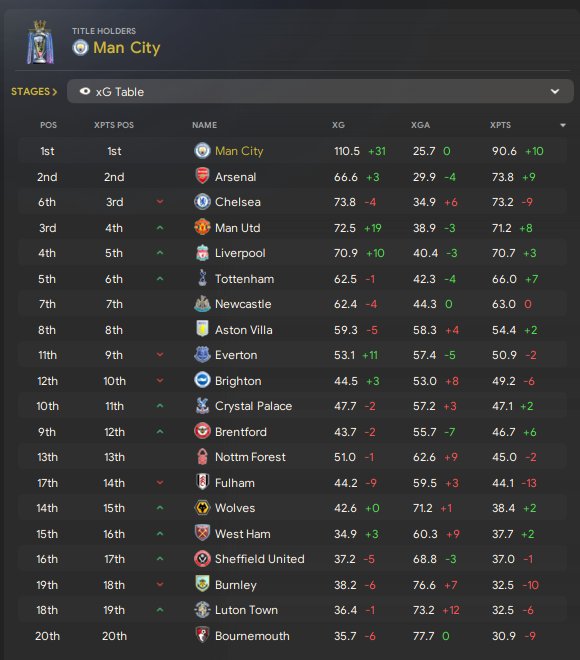
Task: Click the Wolves club badge
Action: [x=202, y=508]
